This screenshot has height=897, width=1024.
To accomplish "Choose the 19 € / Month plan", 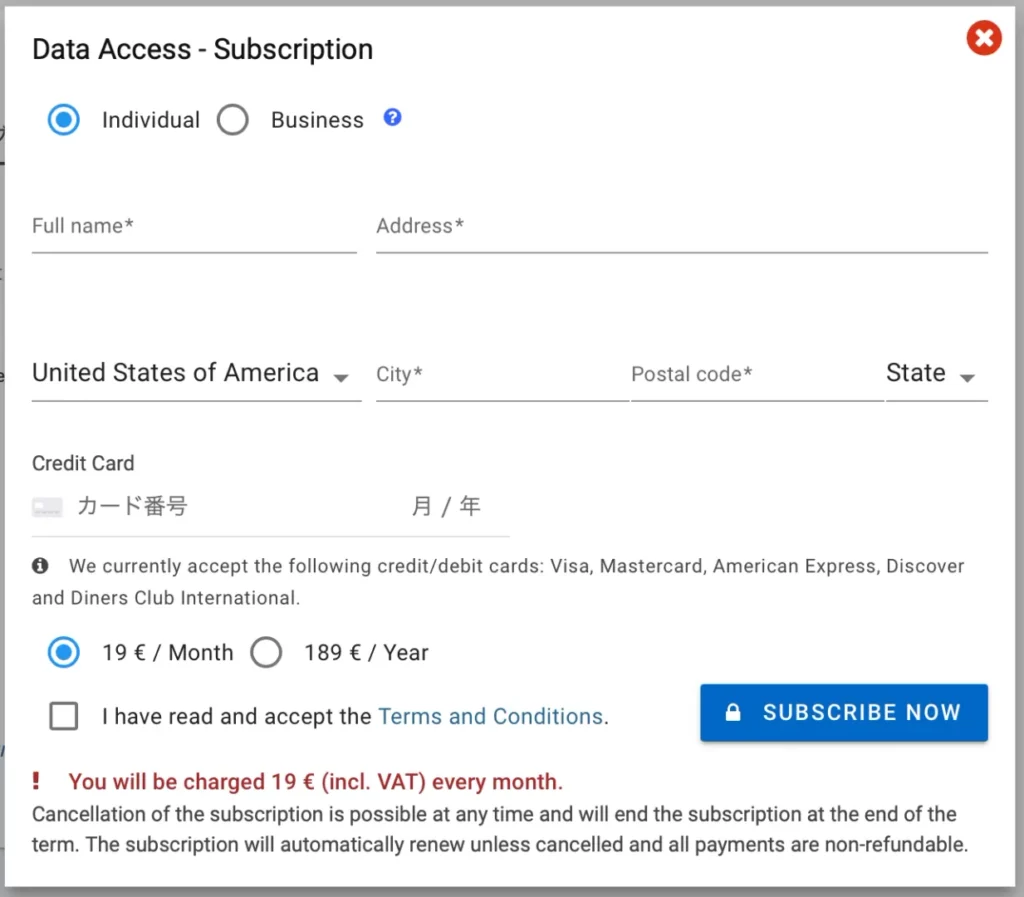I will coord(63,652).
